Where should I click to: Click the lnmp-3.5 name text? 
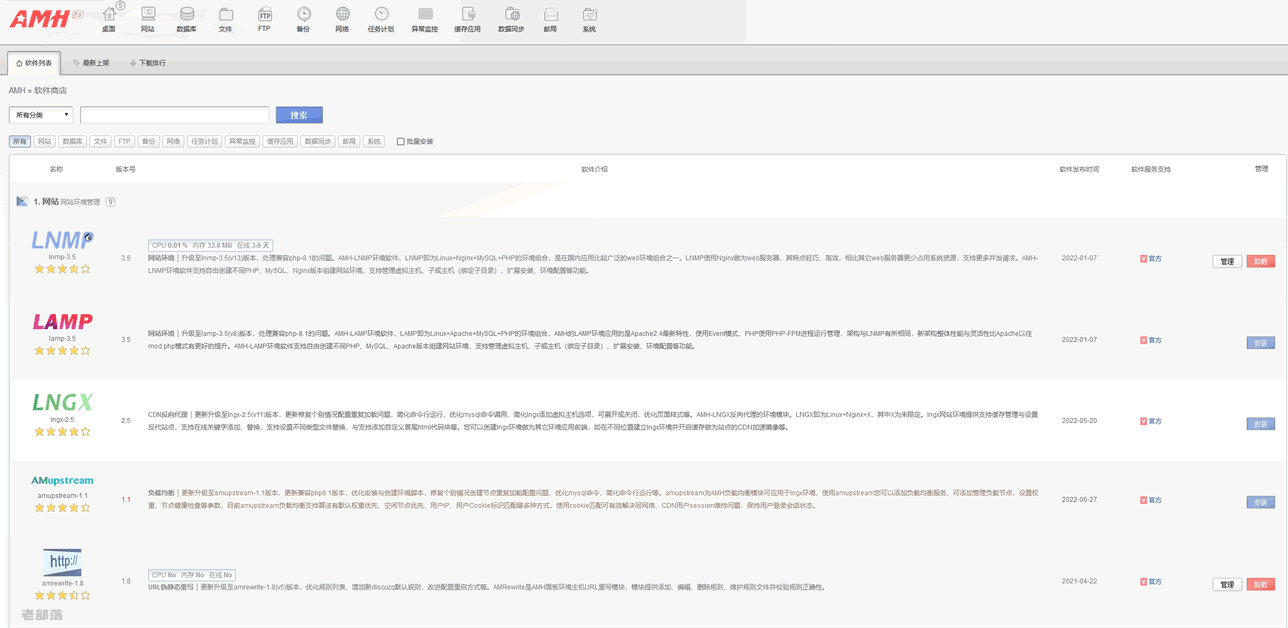coord(62,257)
